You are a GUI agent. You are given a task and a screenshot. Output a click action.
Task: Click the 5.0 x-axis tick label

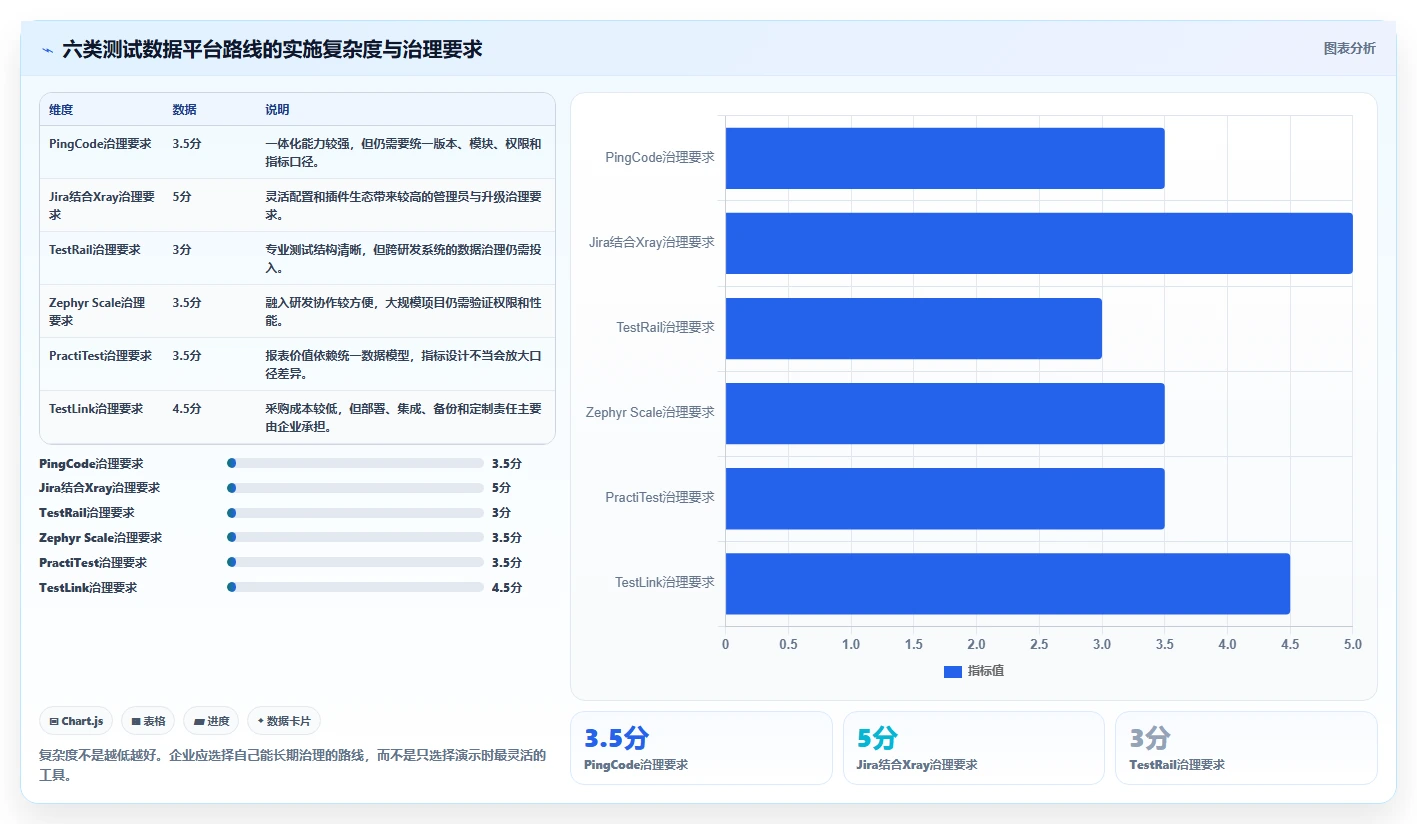pos(1352,645)
